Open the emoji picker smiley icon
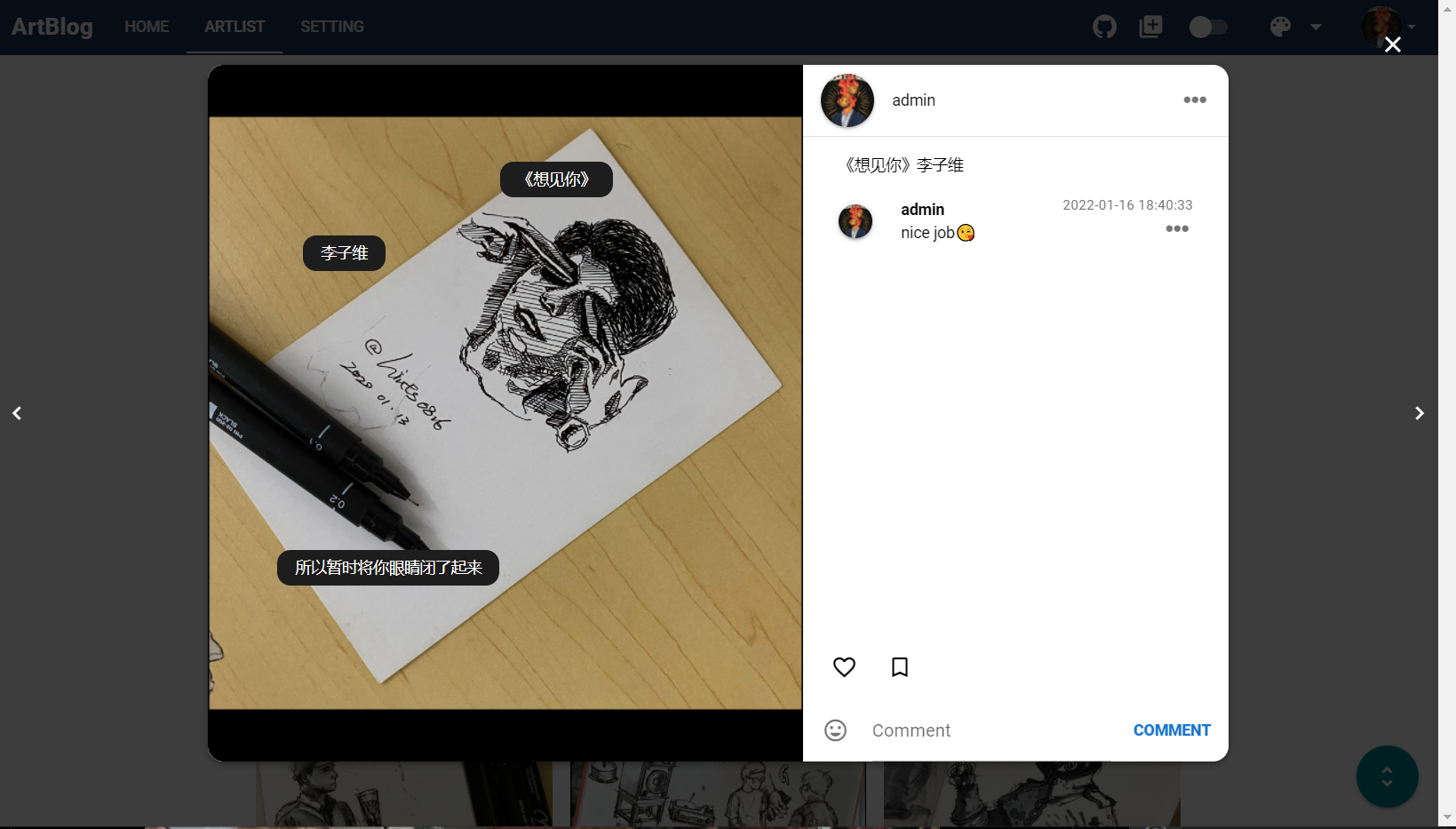 [835, 730]
